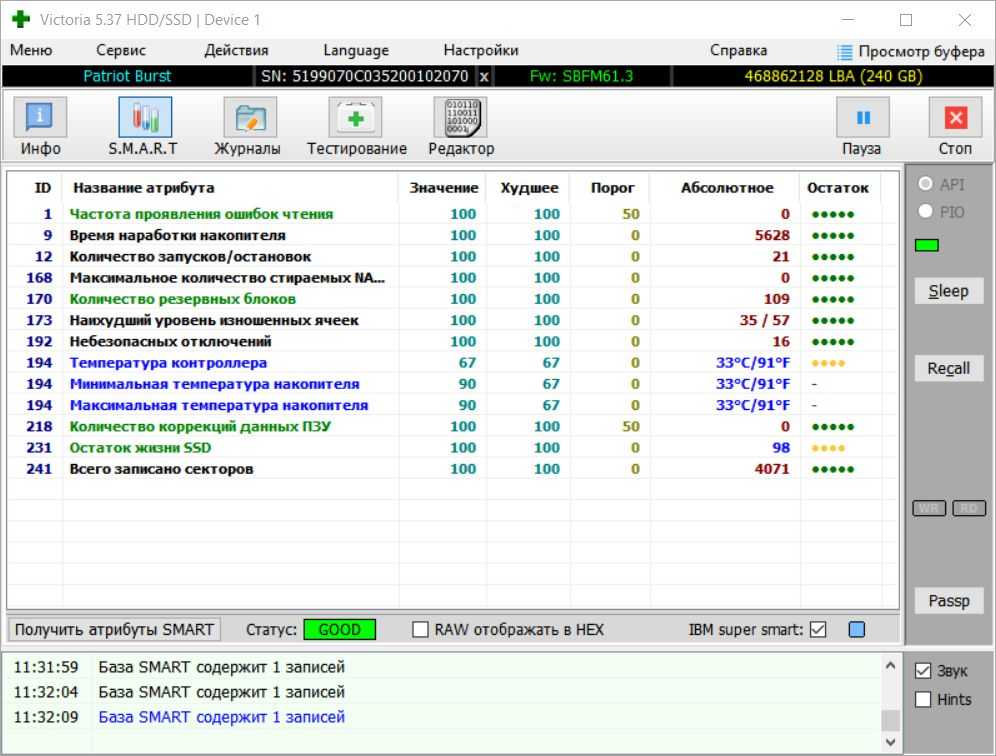Click the Значение column header
Screen dimensions: 996x756
click(443, 188)
